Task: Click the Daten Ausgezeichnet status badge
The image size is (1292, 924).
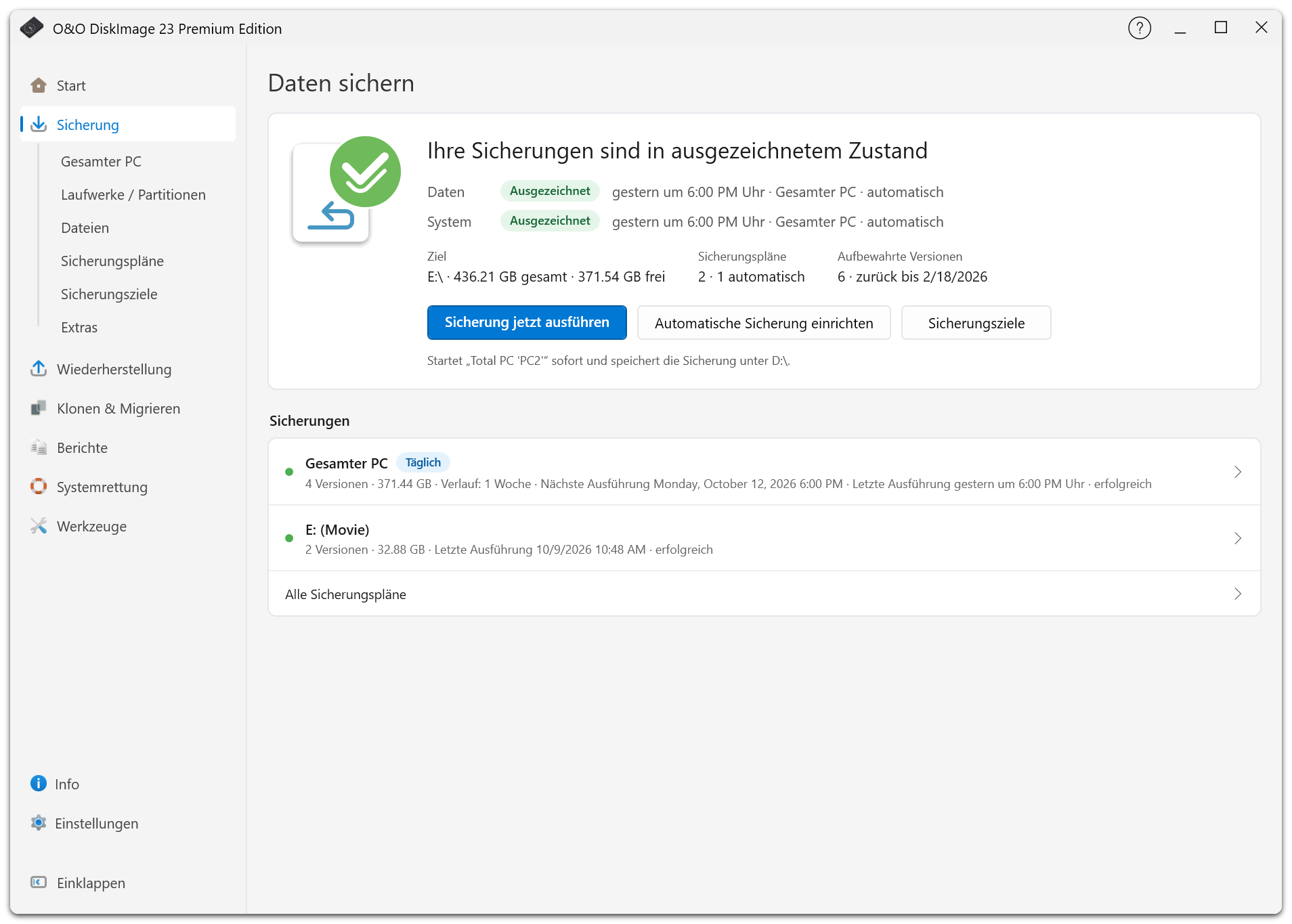Action: click(550, 191)
